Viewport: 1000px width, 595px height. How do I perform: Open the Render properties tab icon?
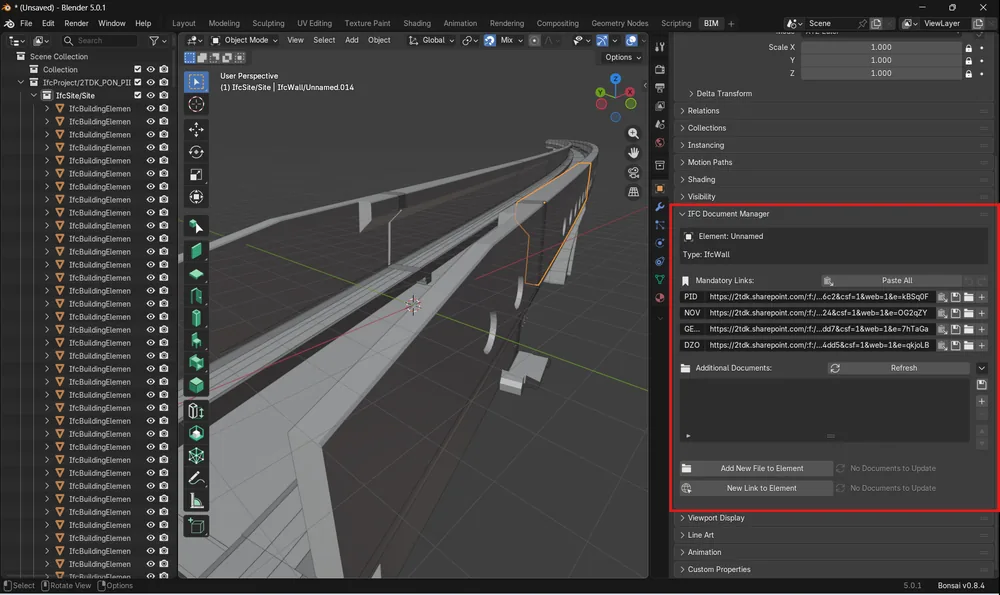tap(660, 69)
